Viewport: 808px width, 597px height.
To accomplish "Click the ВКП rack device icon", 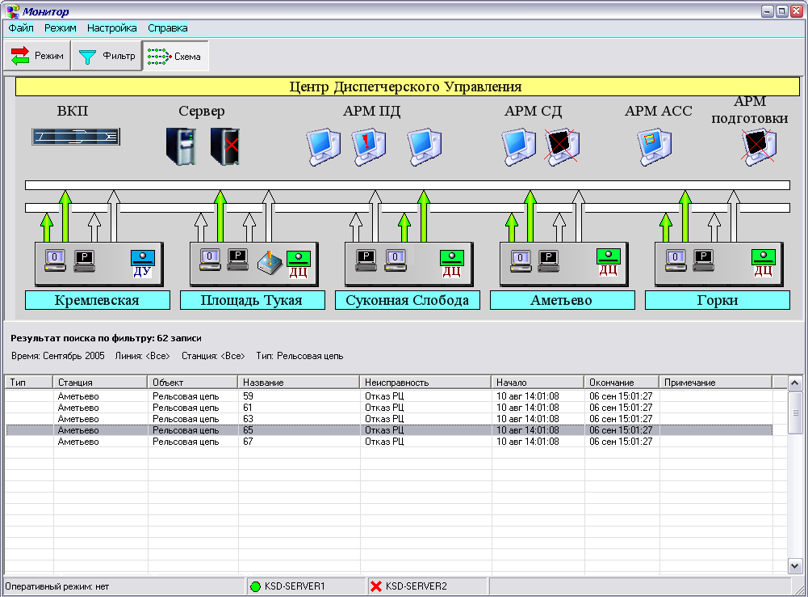I will coord(76,137).
